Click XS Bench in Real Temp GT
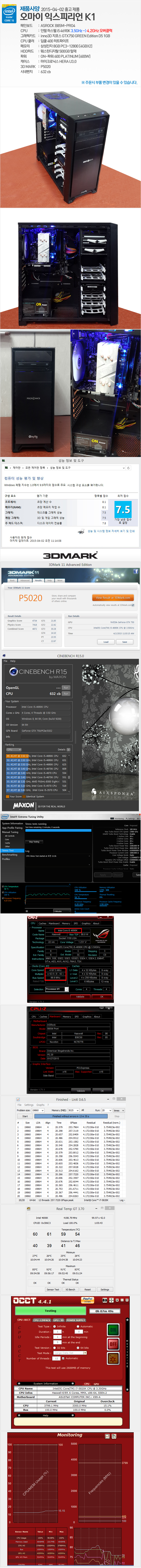The height and width of the screenshot is (1568, 141). (x=70, y=1289)
